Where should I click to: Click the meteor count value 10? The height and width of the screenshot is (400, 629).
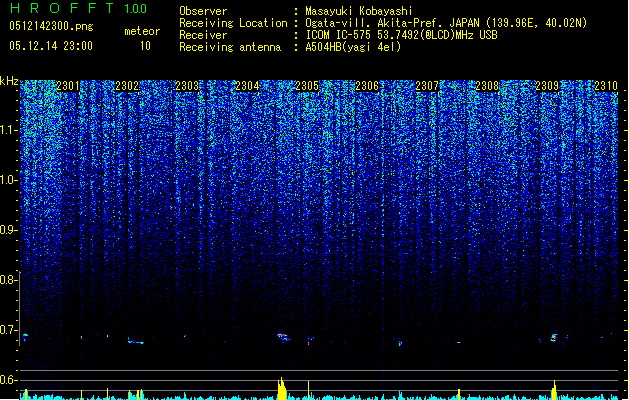point(145,46)
